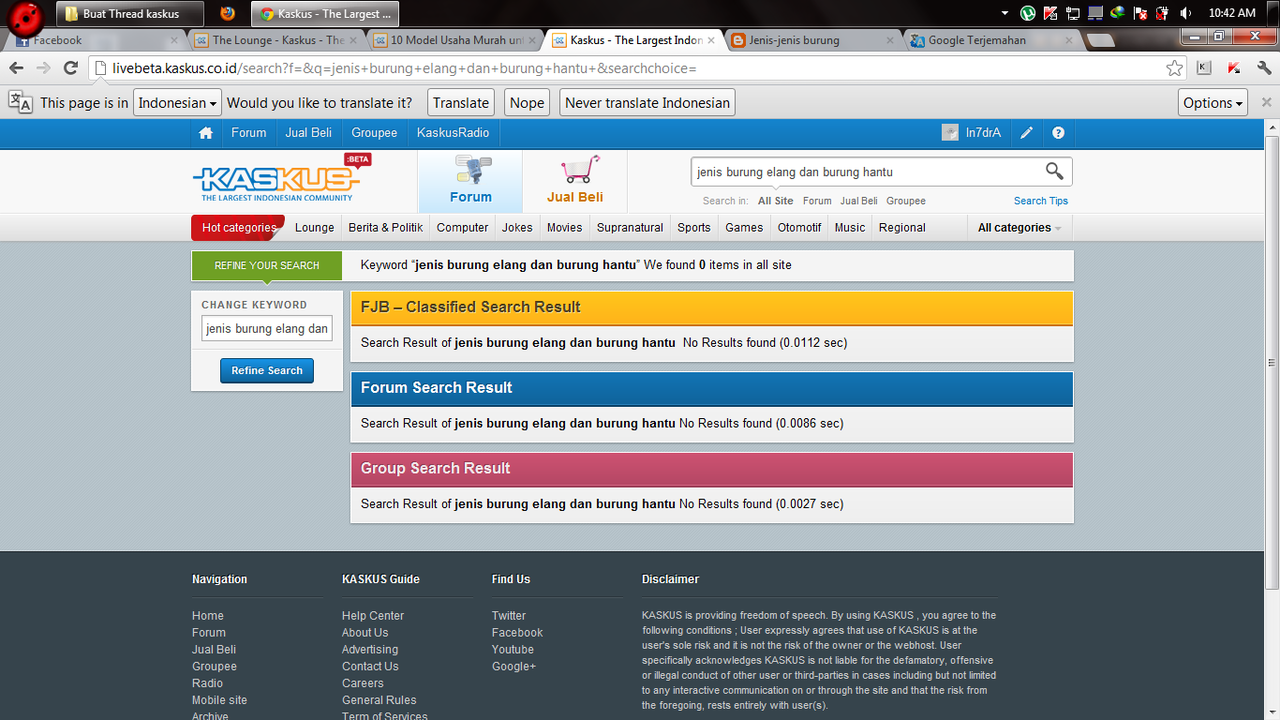Image resolution: width=1280 pixels, height=720 pixels.
Task: Open Help Center footer link
Action: tap(373, 616)
